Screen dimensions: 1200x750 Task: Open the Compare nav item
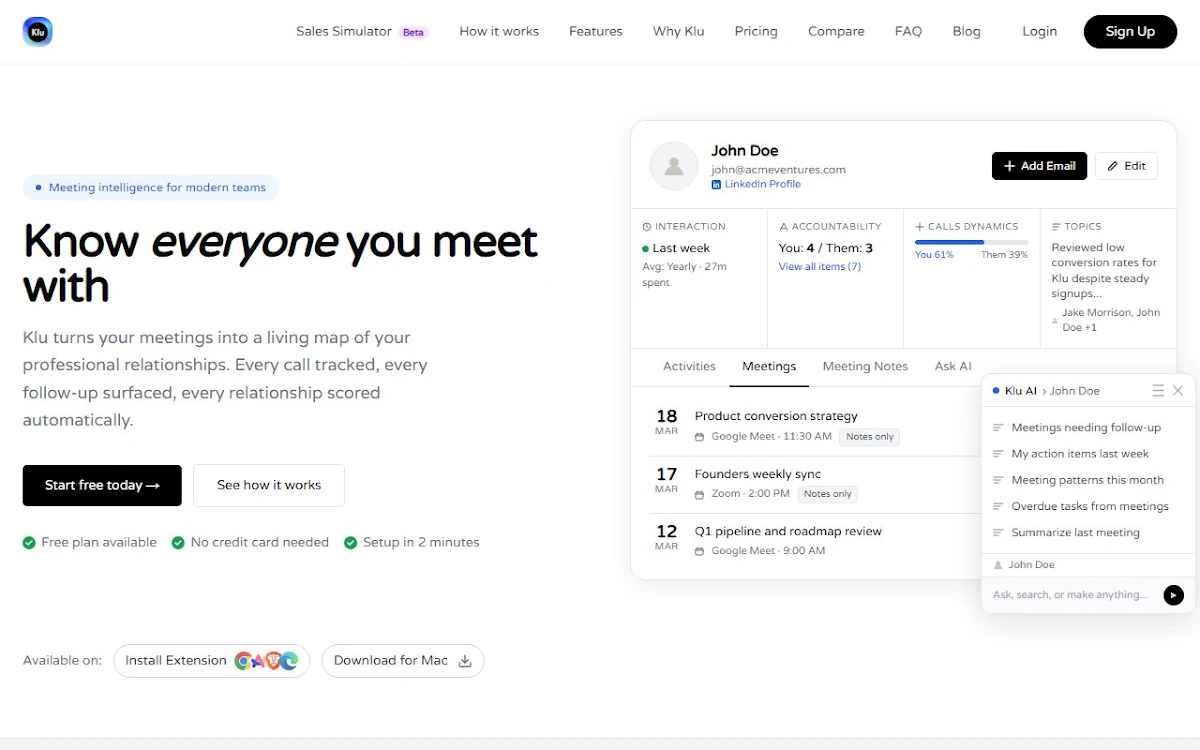tap(836, 32)
